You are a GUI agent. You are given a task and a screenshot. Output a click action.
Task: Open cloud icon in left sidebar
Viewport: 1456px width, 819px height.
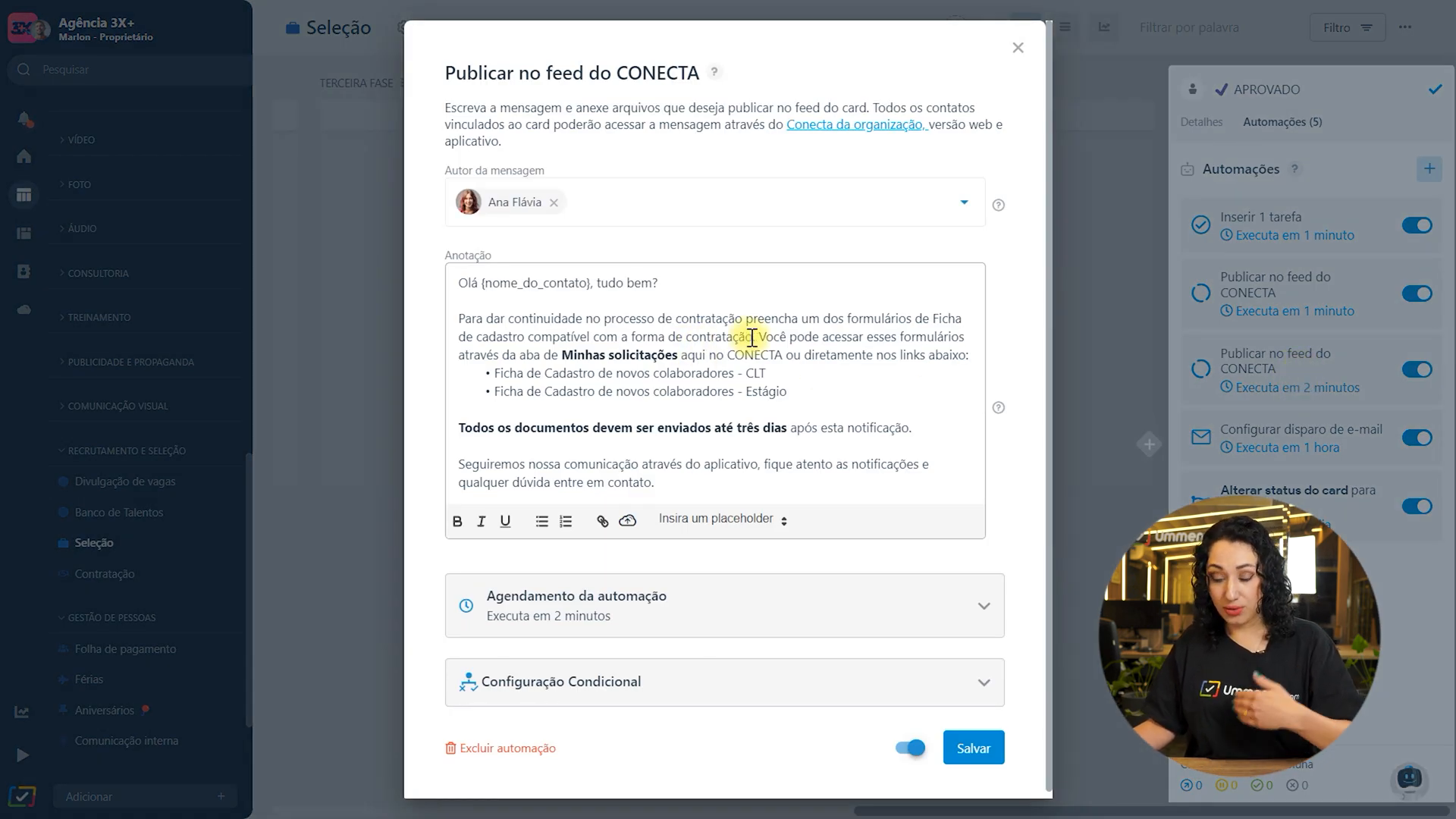coord(24,309)
